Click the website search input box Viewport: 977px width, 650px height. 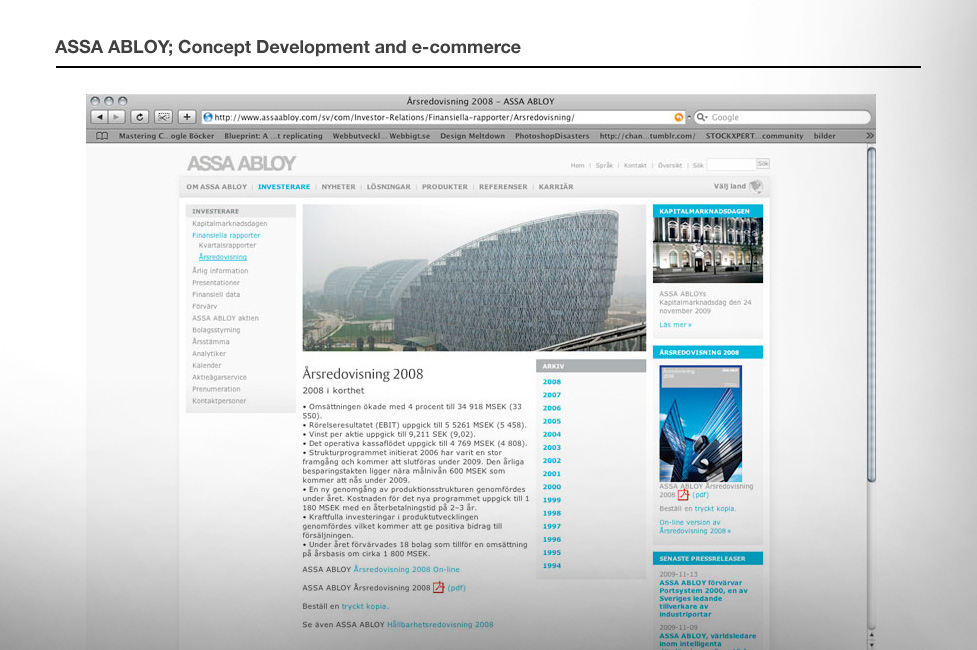[x=732, y=165]
